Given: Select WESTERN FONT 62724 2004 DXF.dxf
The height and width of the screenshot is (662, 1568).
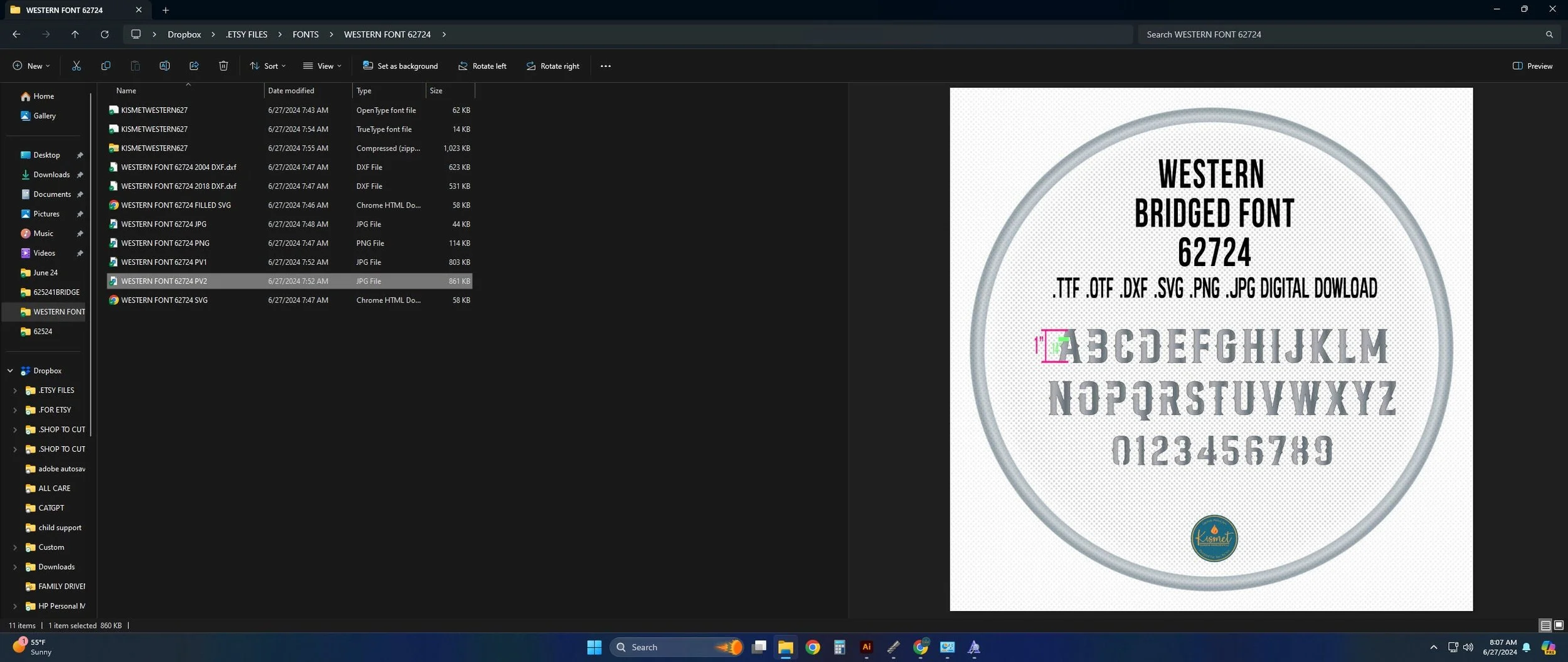Looking at the screenshot, I should (x=290, y=167).
